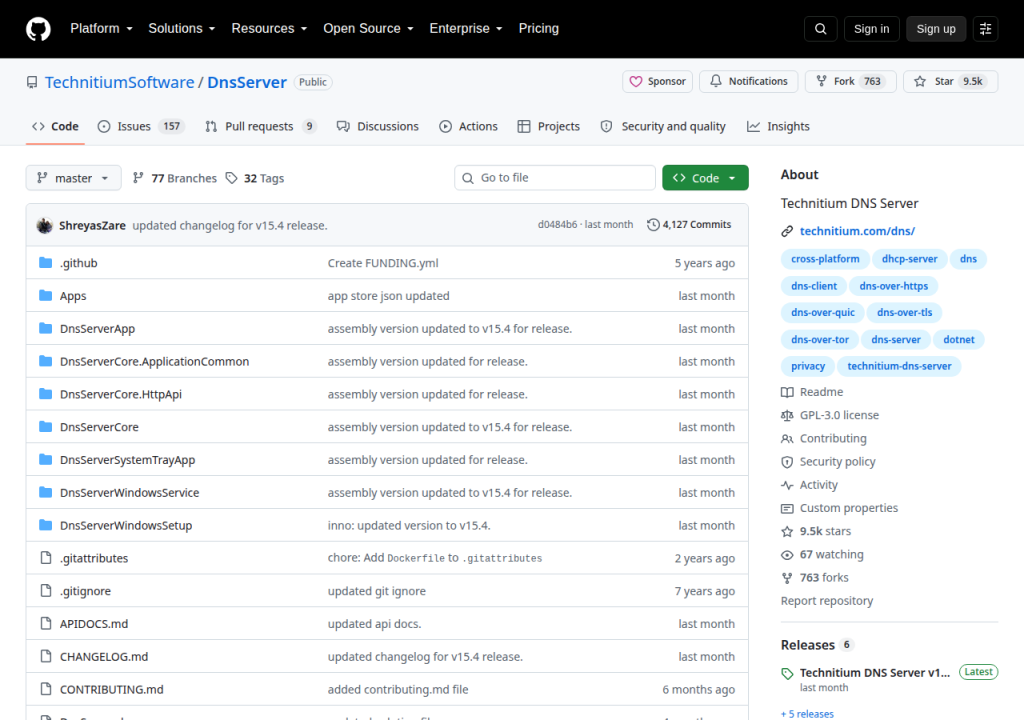The image size is (1024, 720).
Task: Click the tag icon next to 32 Tags
Action: pos(231,178)
